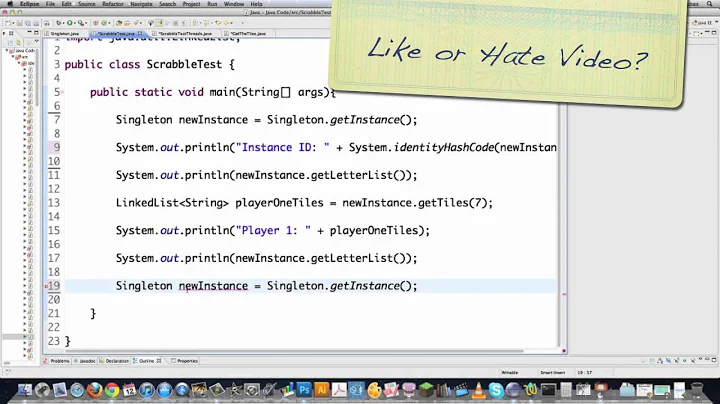
Task: Click the "Player 1: " string literal
Action: pos(273,230)
